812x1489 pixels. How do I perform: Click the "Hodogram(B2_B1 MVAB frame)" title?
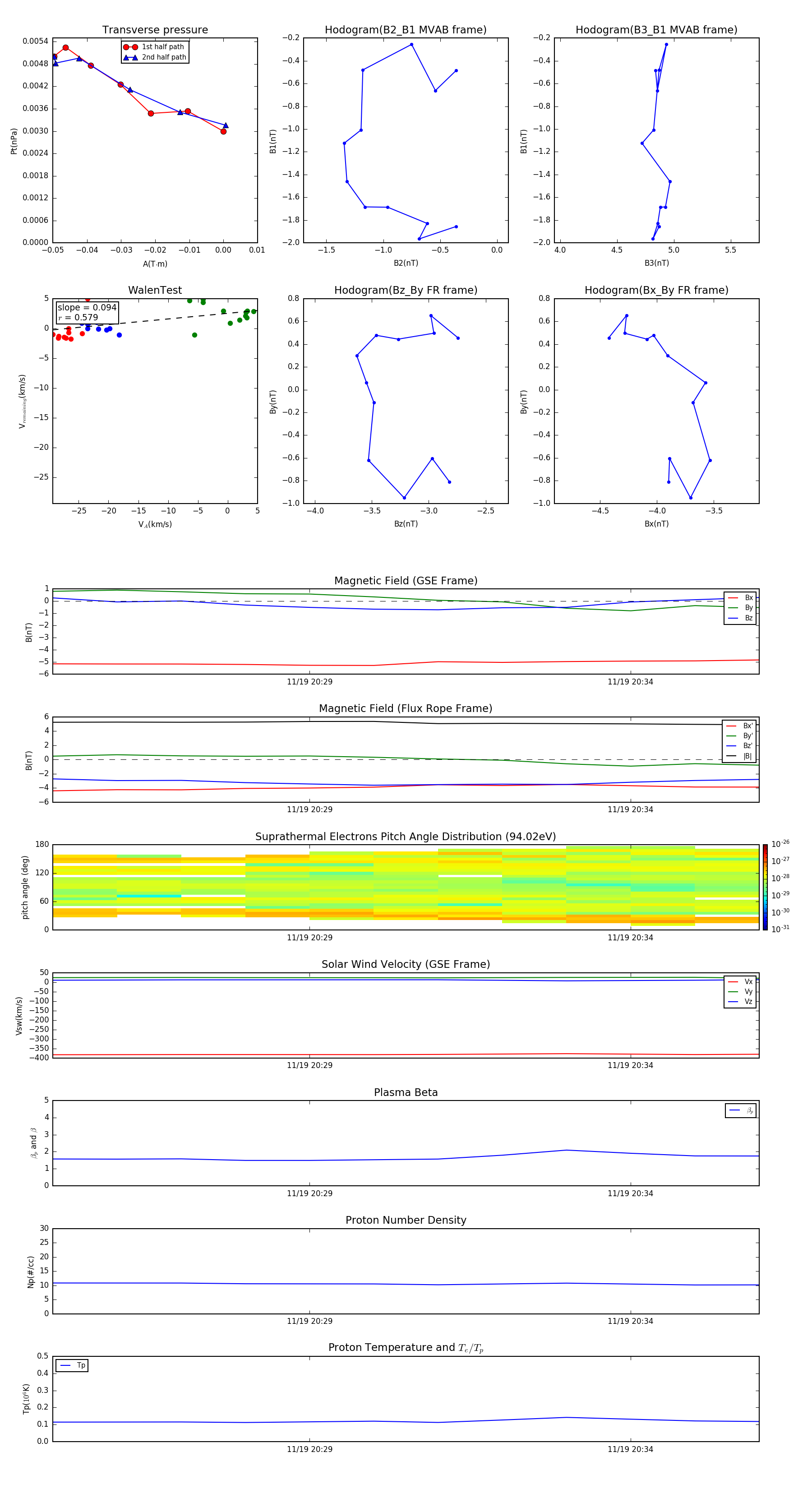point(406,30)
